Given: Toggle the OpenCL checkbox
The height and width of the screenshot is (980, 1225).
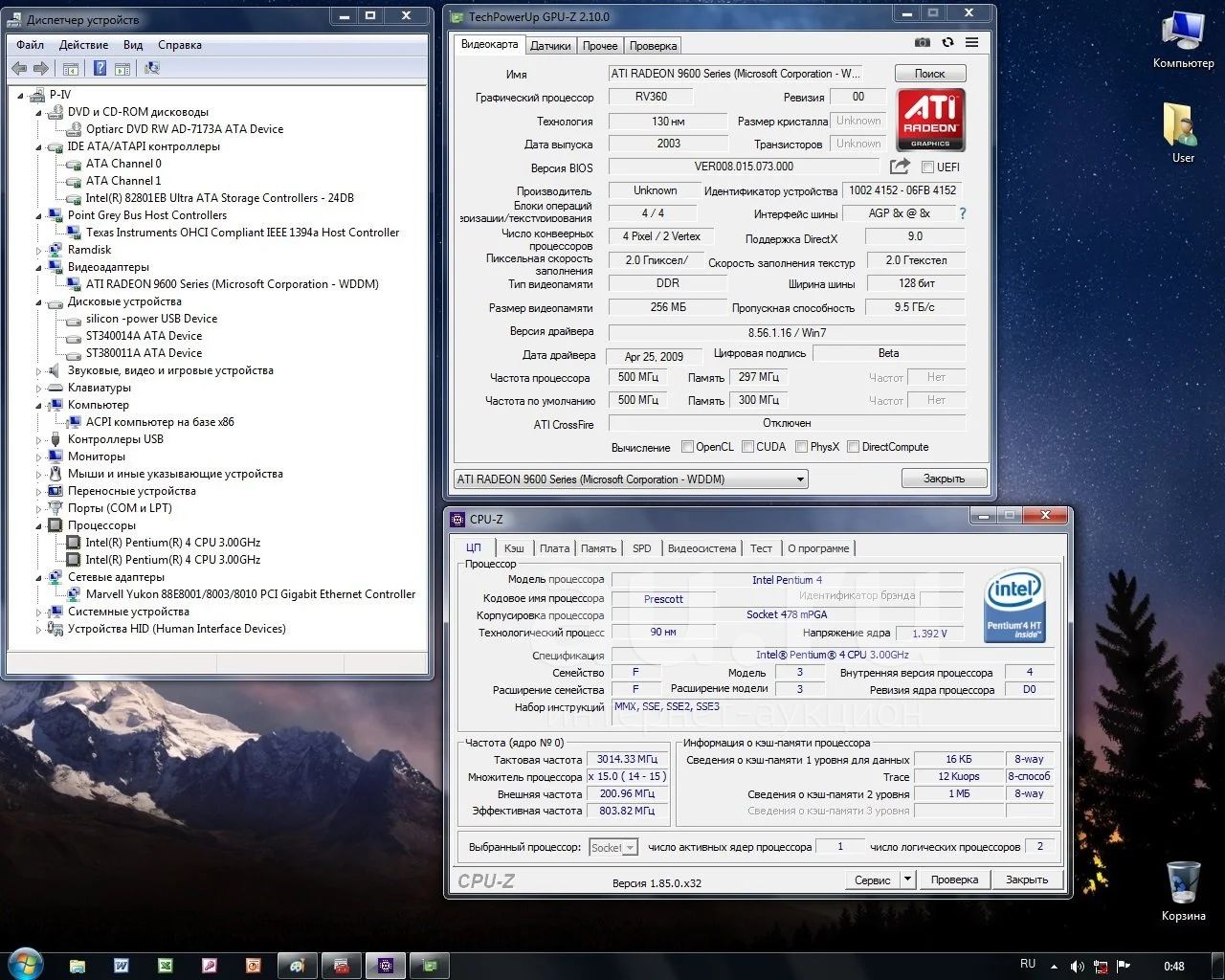Looking at the screenshot, I should point(687,447).
